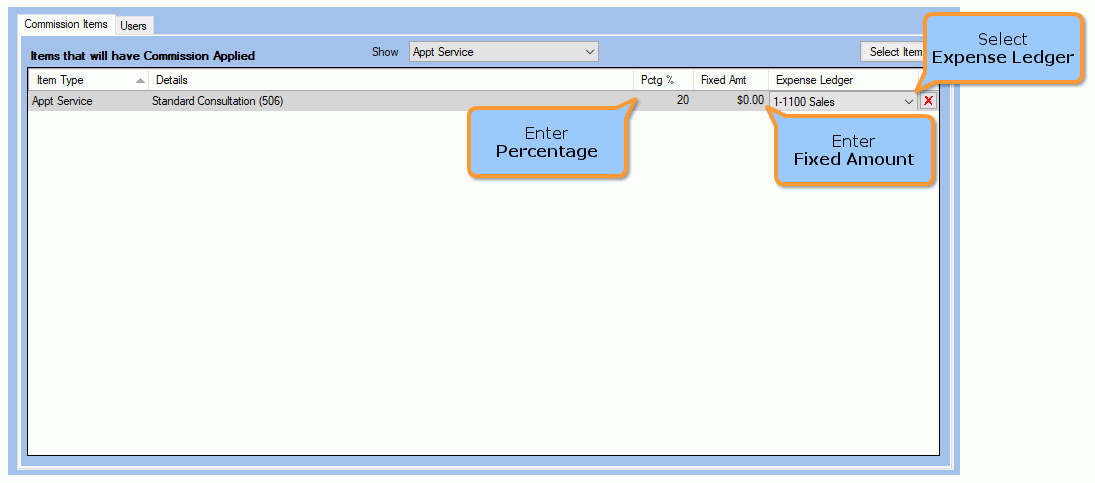Switch to the Users tab
The image size is (1095, 483).
(133, 26)
